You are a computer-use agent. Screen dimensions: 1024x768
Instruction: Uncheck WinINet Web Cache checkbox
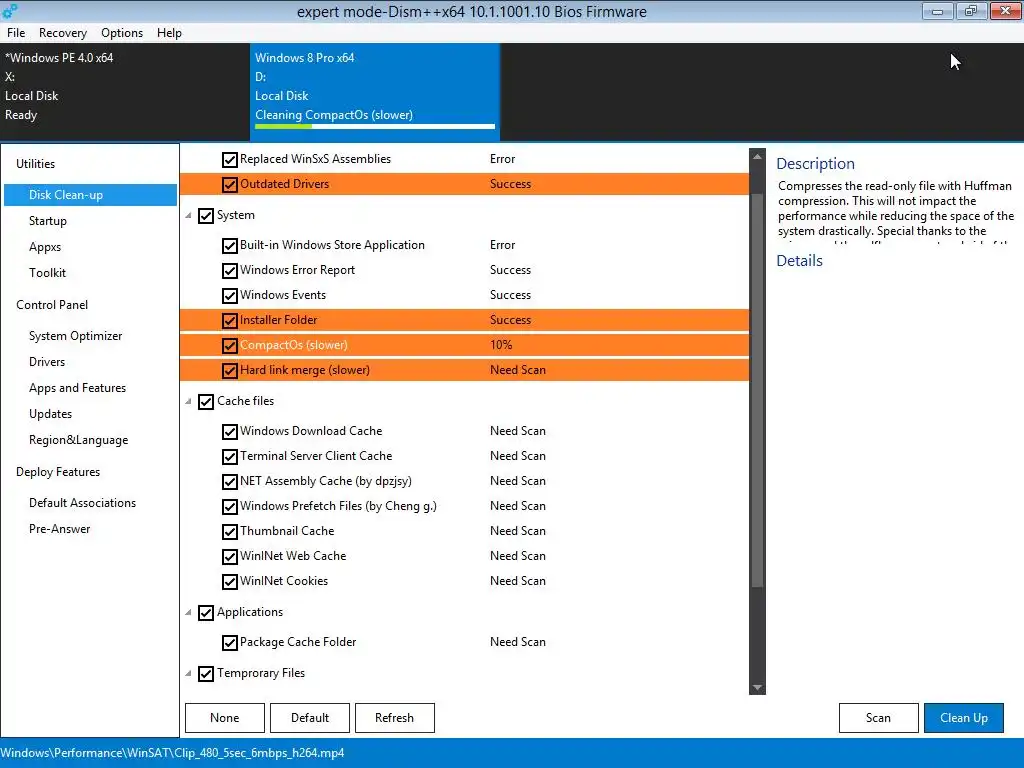click(229, 556)
